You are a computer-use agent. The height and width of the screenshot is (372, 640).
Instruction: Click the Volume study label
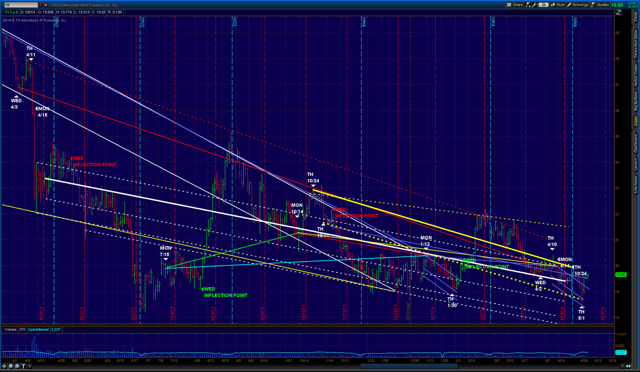pos(11,330)
